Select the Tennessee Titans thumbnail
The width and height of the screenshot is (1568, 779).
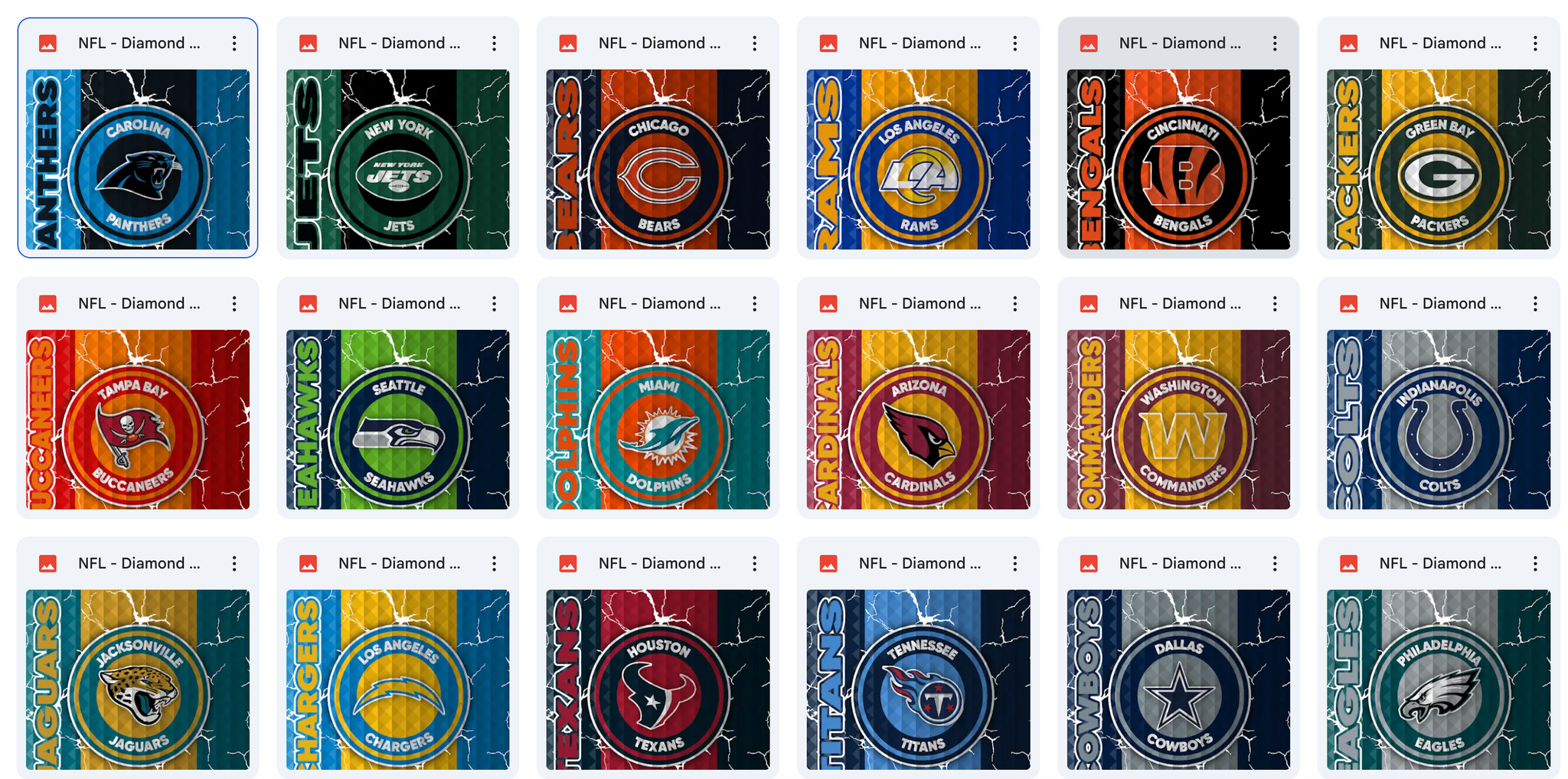click(918, 680)
